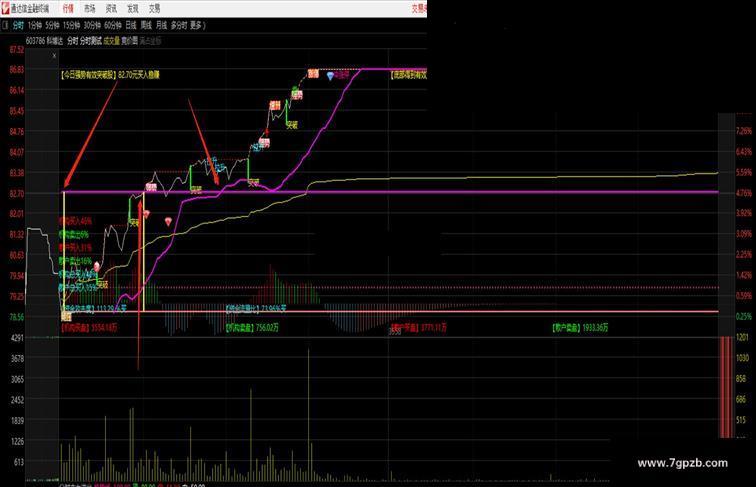Click the blue diamond marker near the top
Viewport: 756px width, 487px height.
coord(330,76)
